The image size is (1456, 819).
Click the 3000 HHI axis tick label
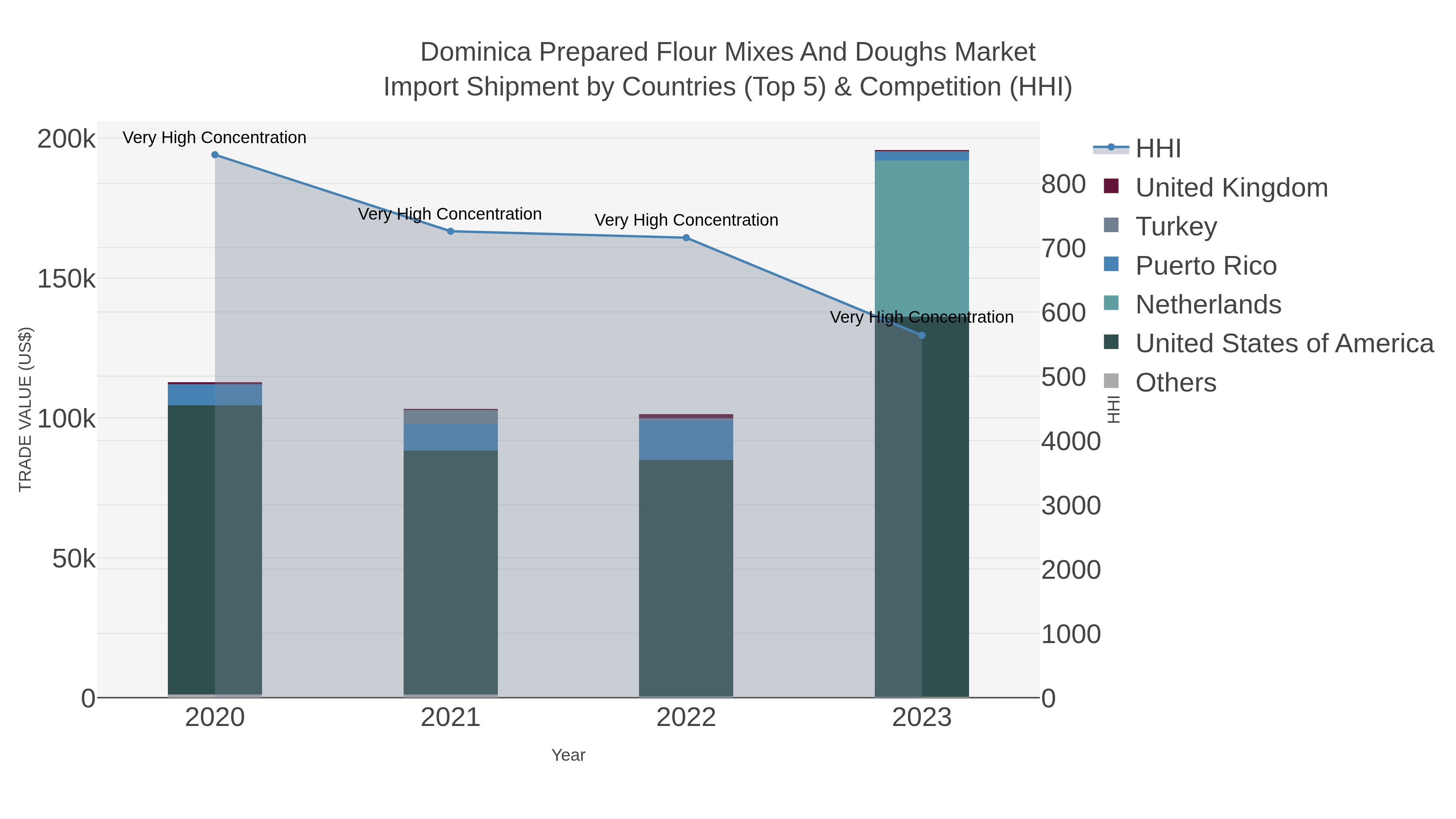coord(1071,506)
